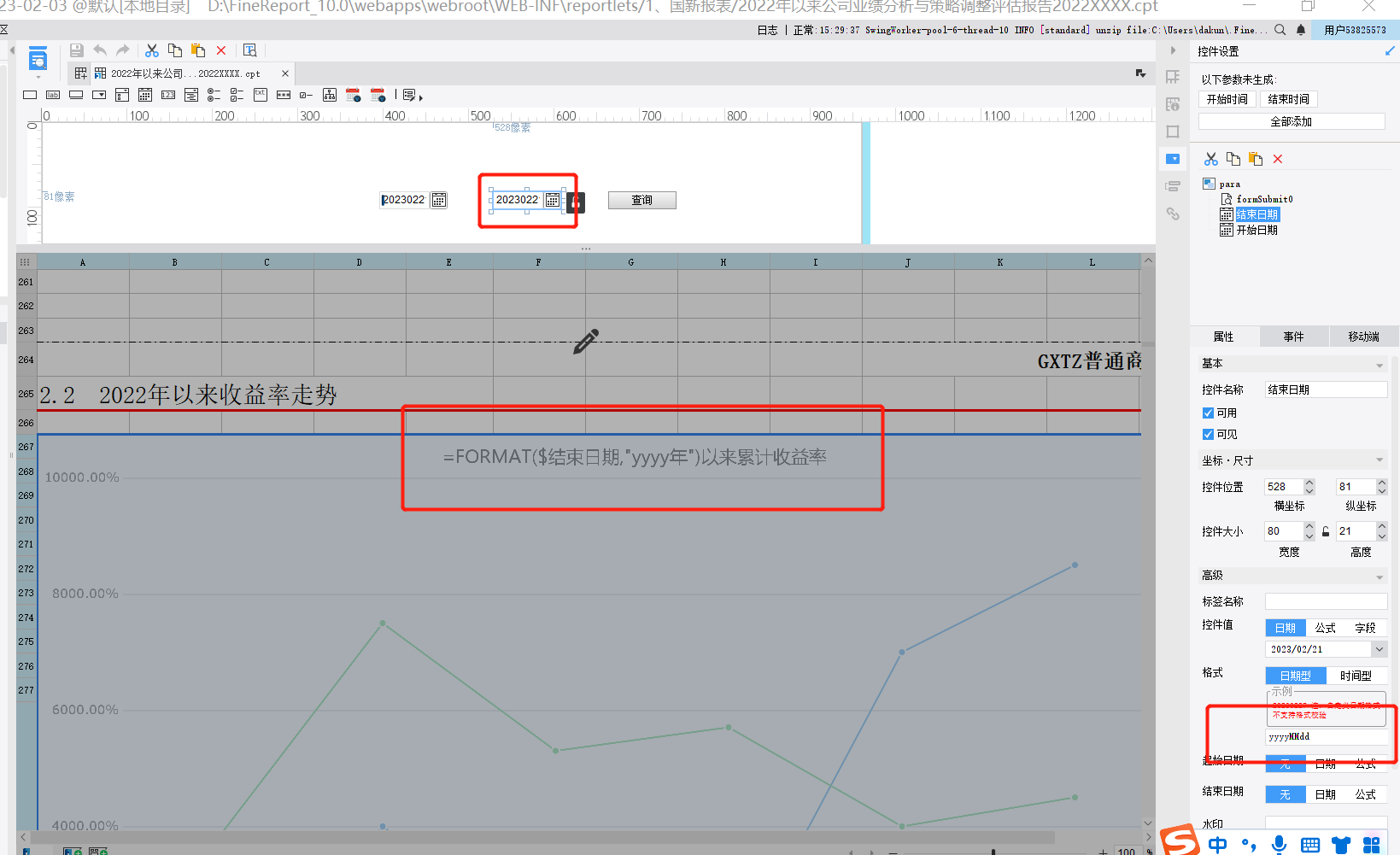
Task: Select 无 option for 结束日期 limit
Action: pyautogui.click(x=1286, y=794)
